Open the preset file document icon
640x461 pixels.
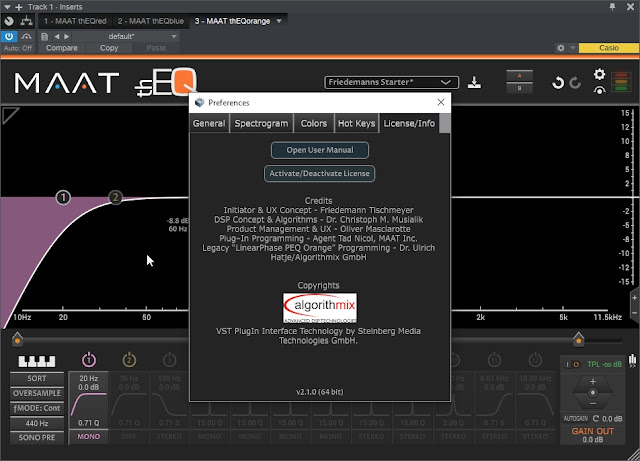(44, 36)
